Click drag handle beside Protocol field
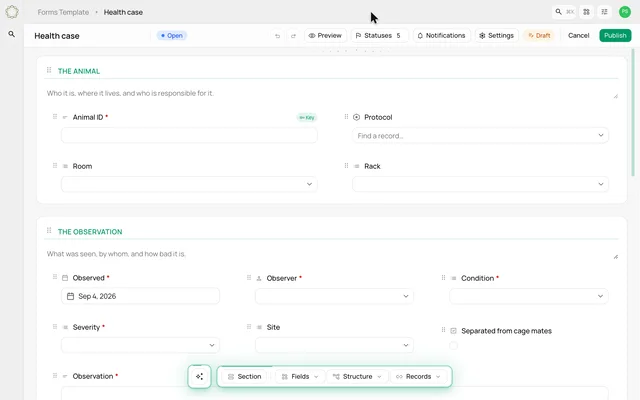640x400 pixels. pyautogui.click(x=346, y=117)
